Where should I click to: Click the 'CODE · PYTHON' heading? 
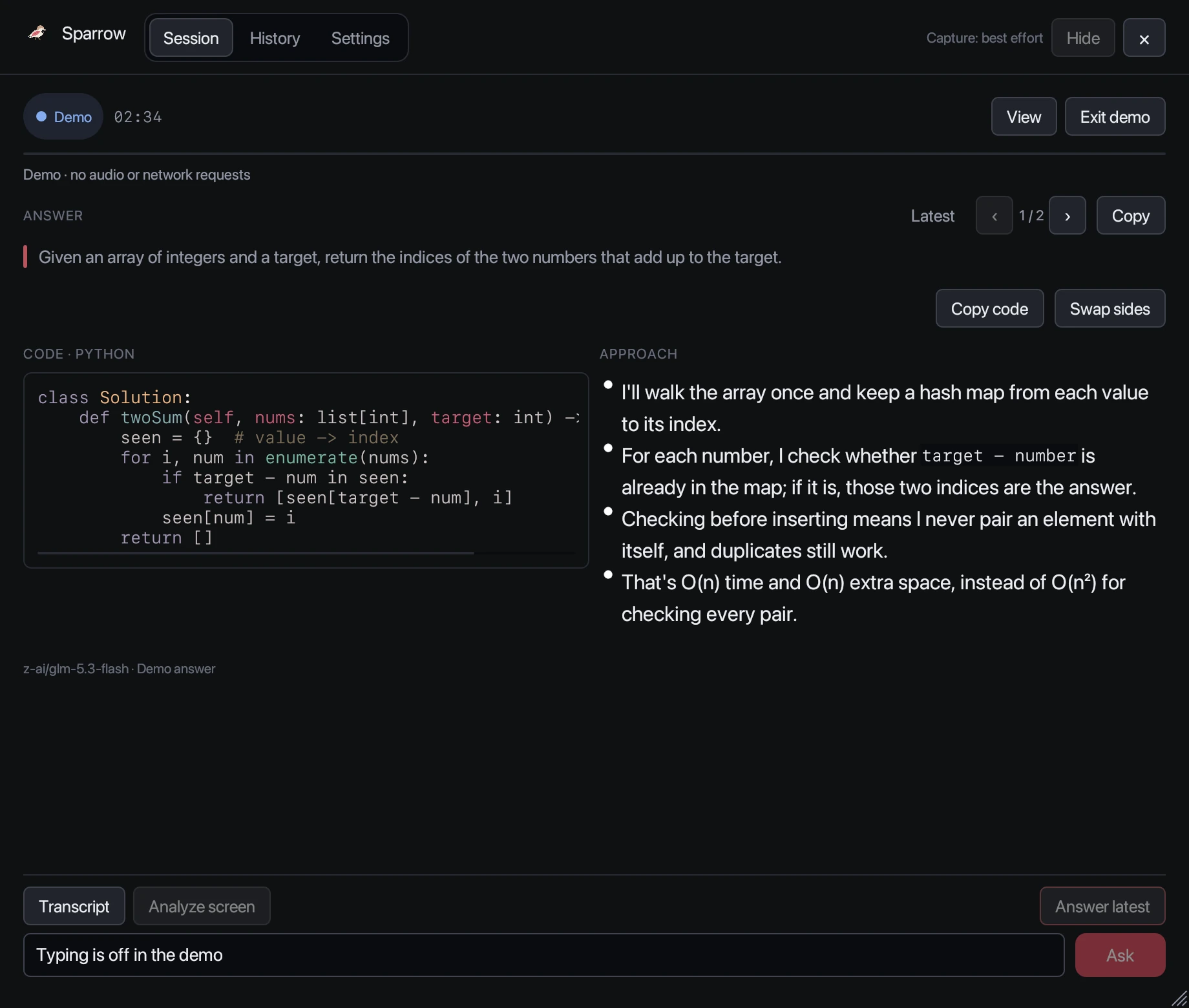pyautogui.click(x=79, y=354)
